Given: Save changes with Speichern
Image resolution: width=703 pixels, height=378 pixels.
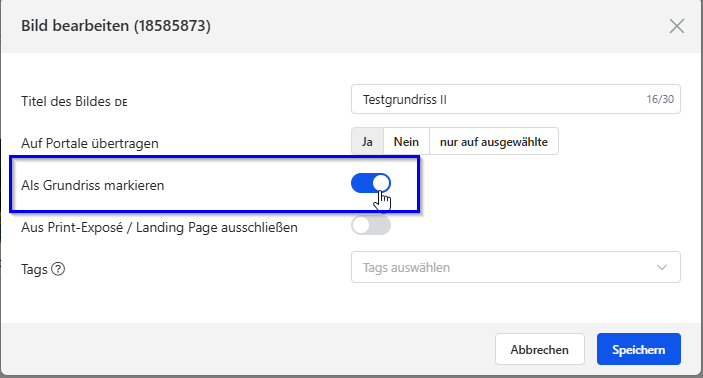Looking at the screenshot, I should pos(638,349).
